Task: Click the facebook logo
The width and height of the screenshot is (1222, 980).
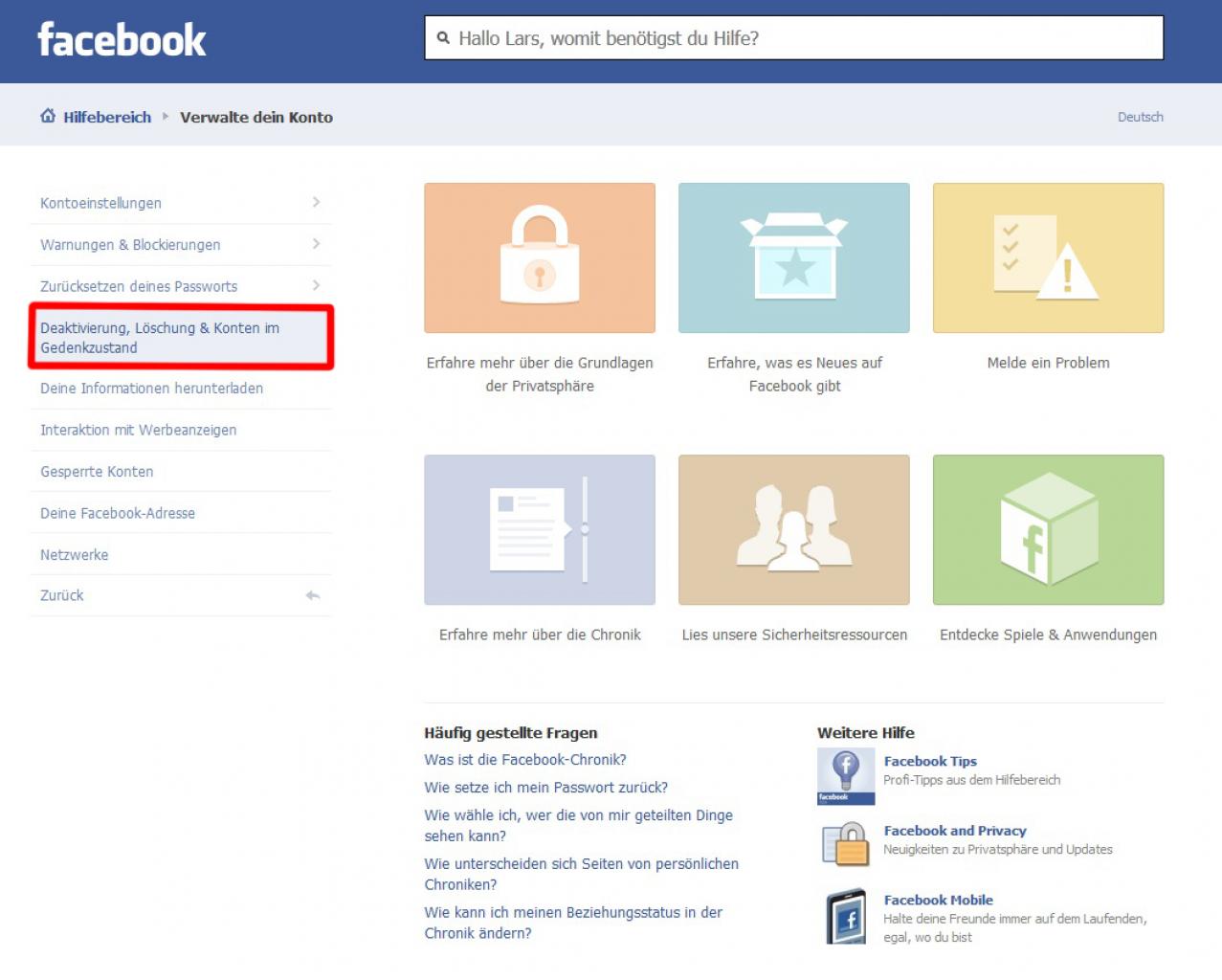Action: [122, 40]
